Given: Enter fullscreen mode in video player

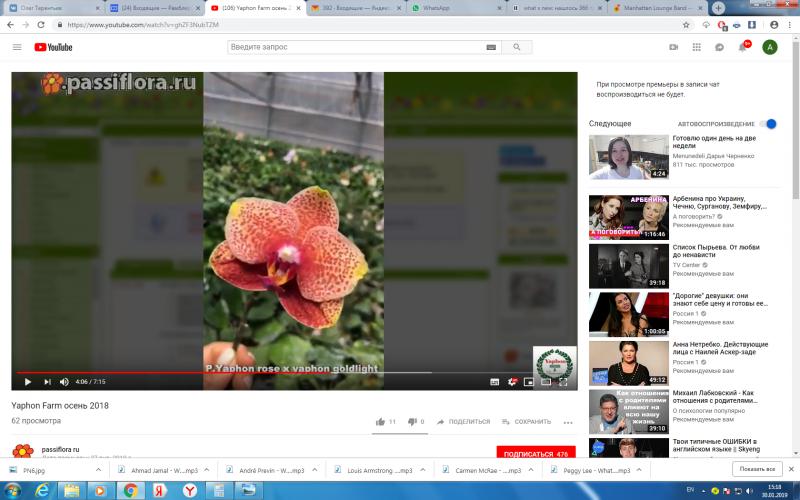Looking at the screenshot, I should (x=563, y=381).
